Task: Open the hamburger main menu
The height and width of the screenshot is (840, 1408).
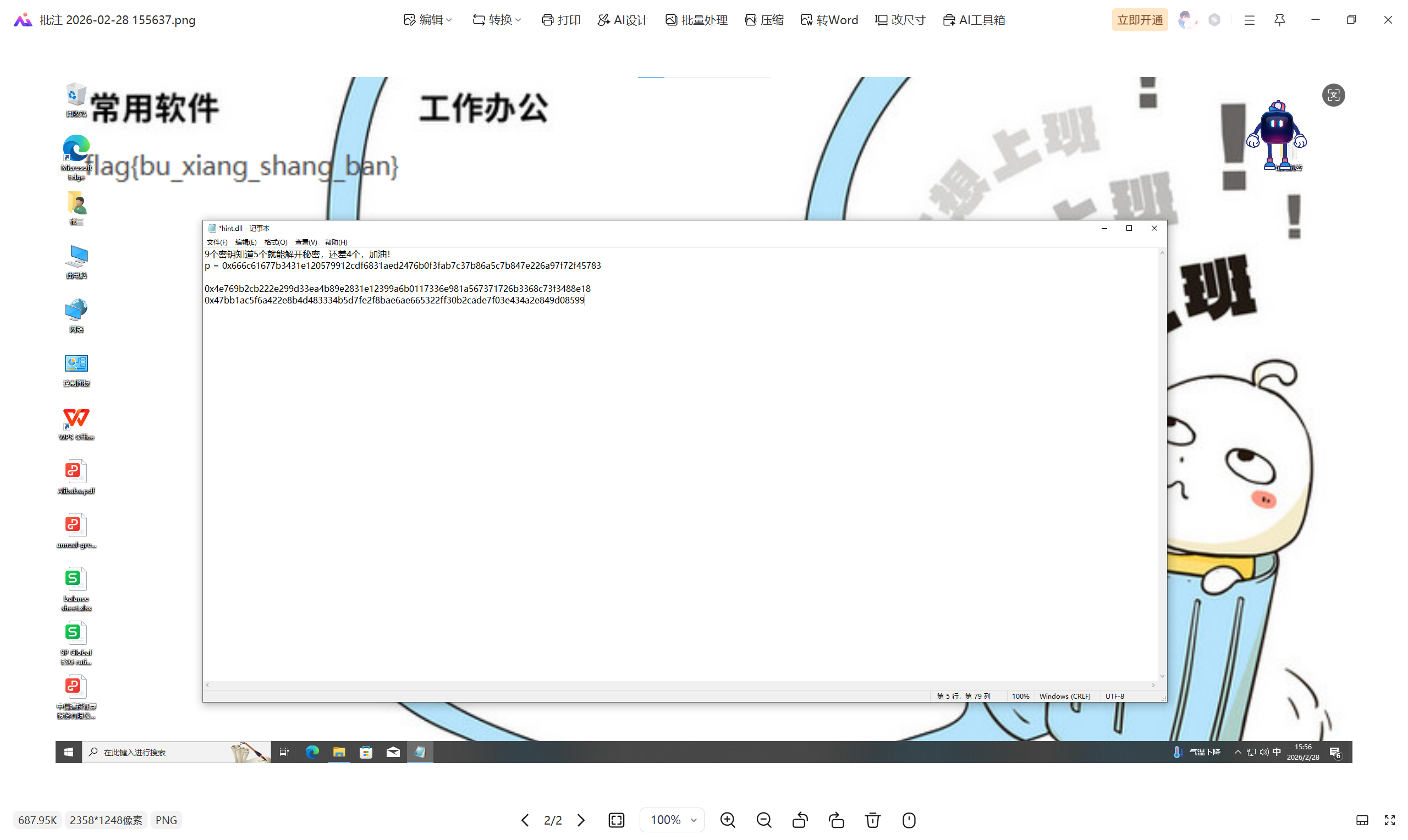Action: [x=1250, y=20]
